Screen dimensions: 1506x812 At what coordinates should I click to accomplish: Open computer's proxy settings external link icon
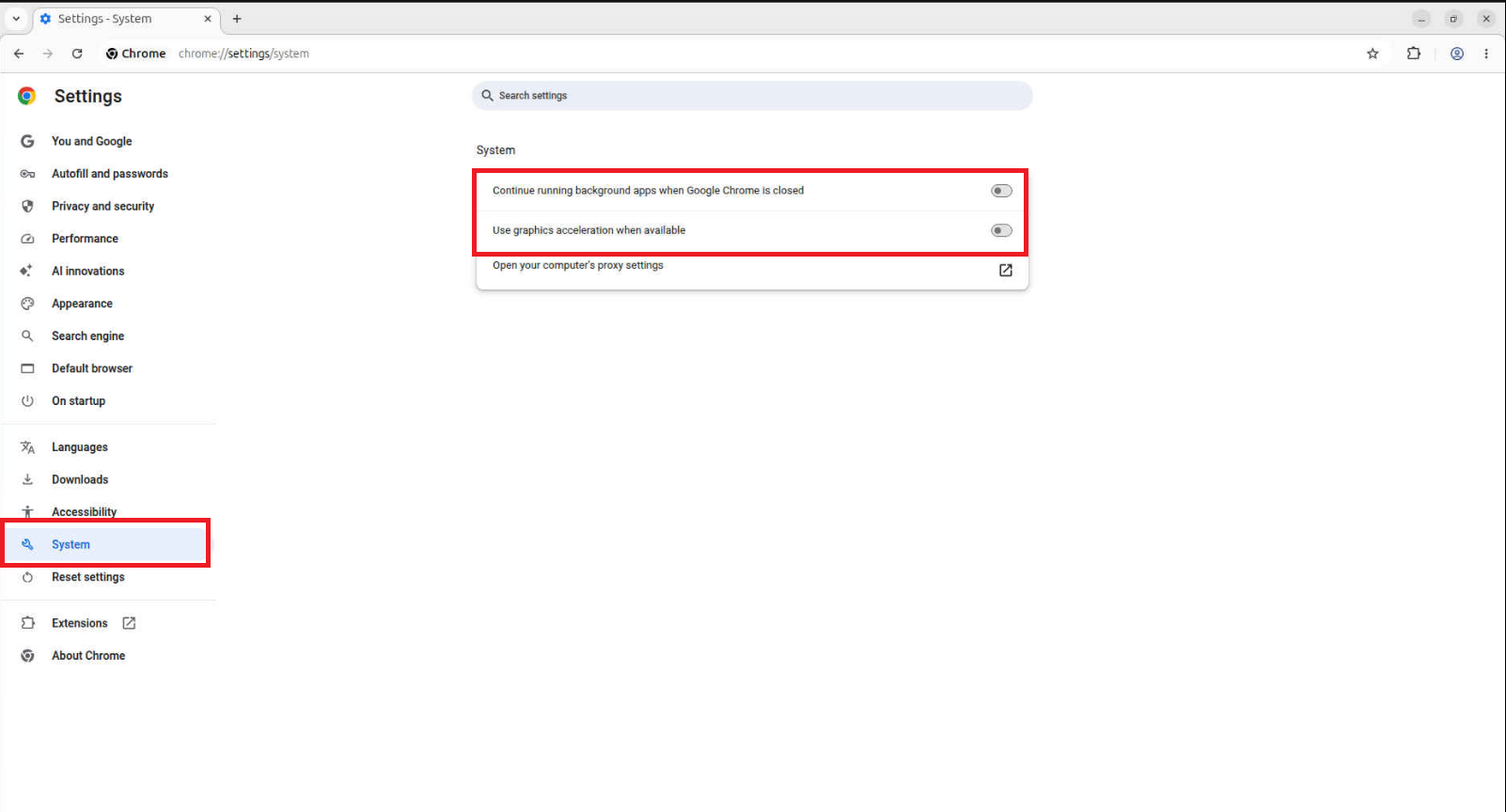(1005, 270)
